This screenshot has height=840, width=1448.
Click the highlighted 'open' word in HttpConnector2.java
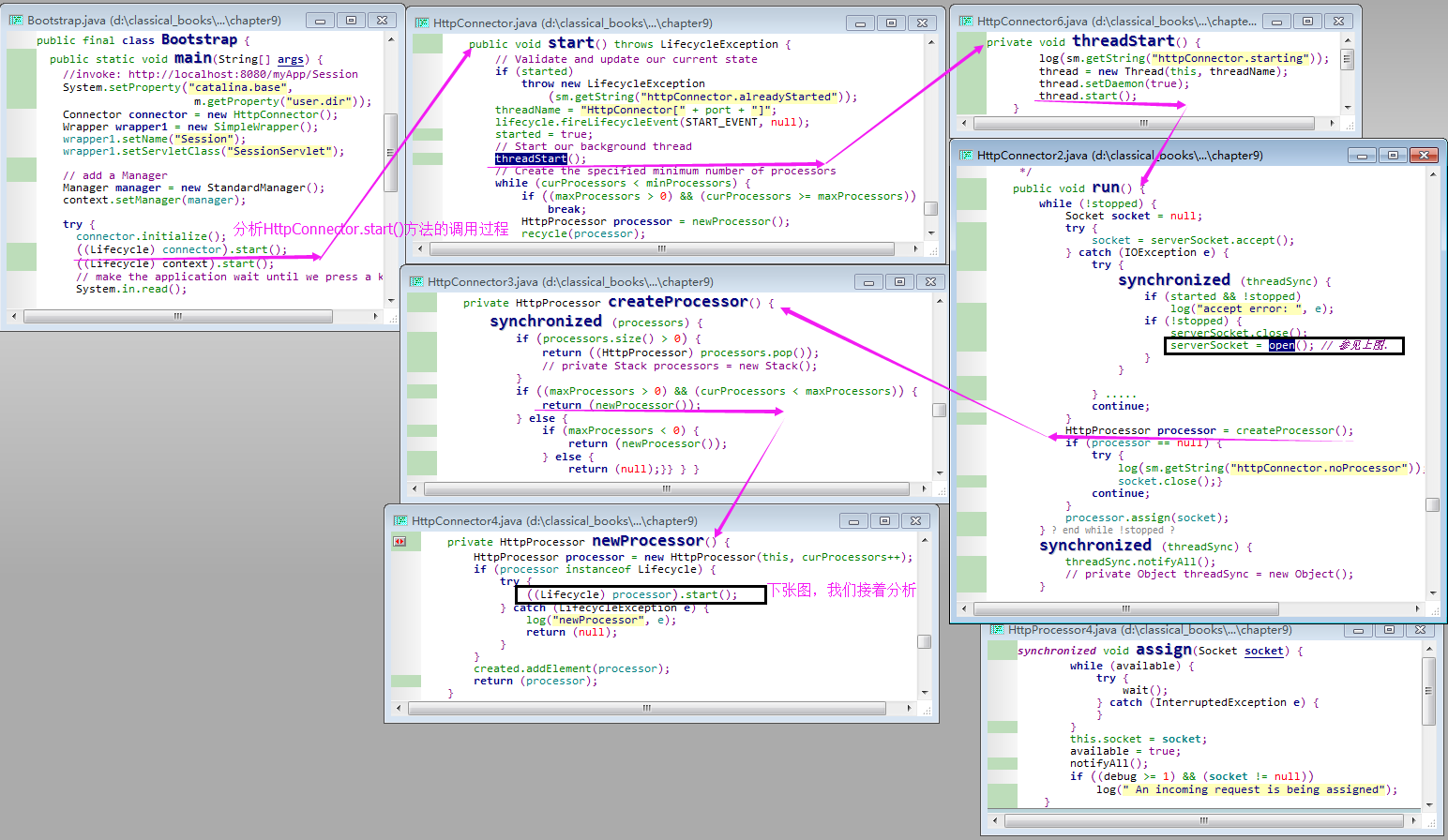[x=1282, y=345]
